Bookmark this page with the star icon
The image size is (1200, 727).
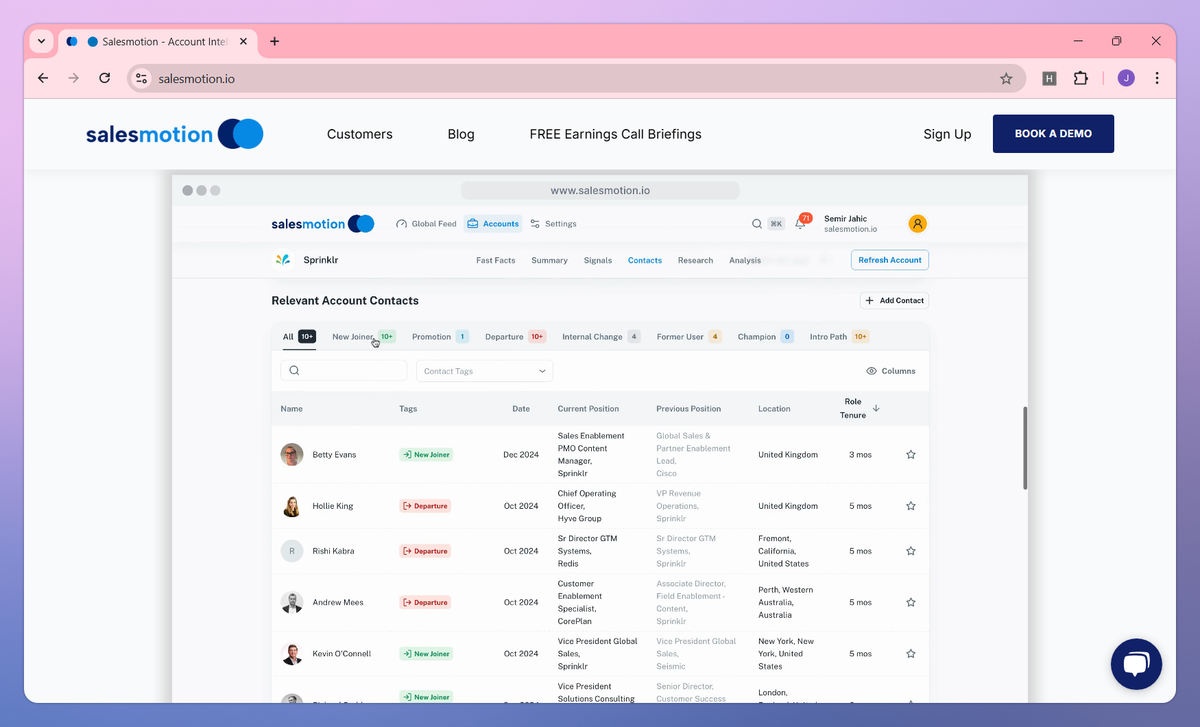(x=1006, y=78)
